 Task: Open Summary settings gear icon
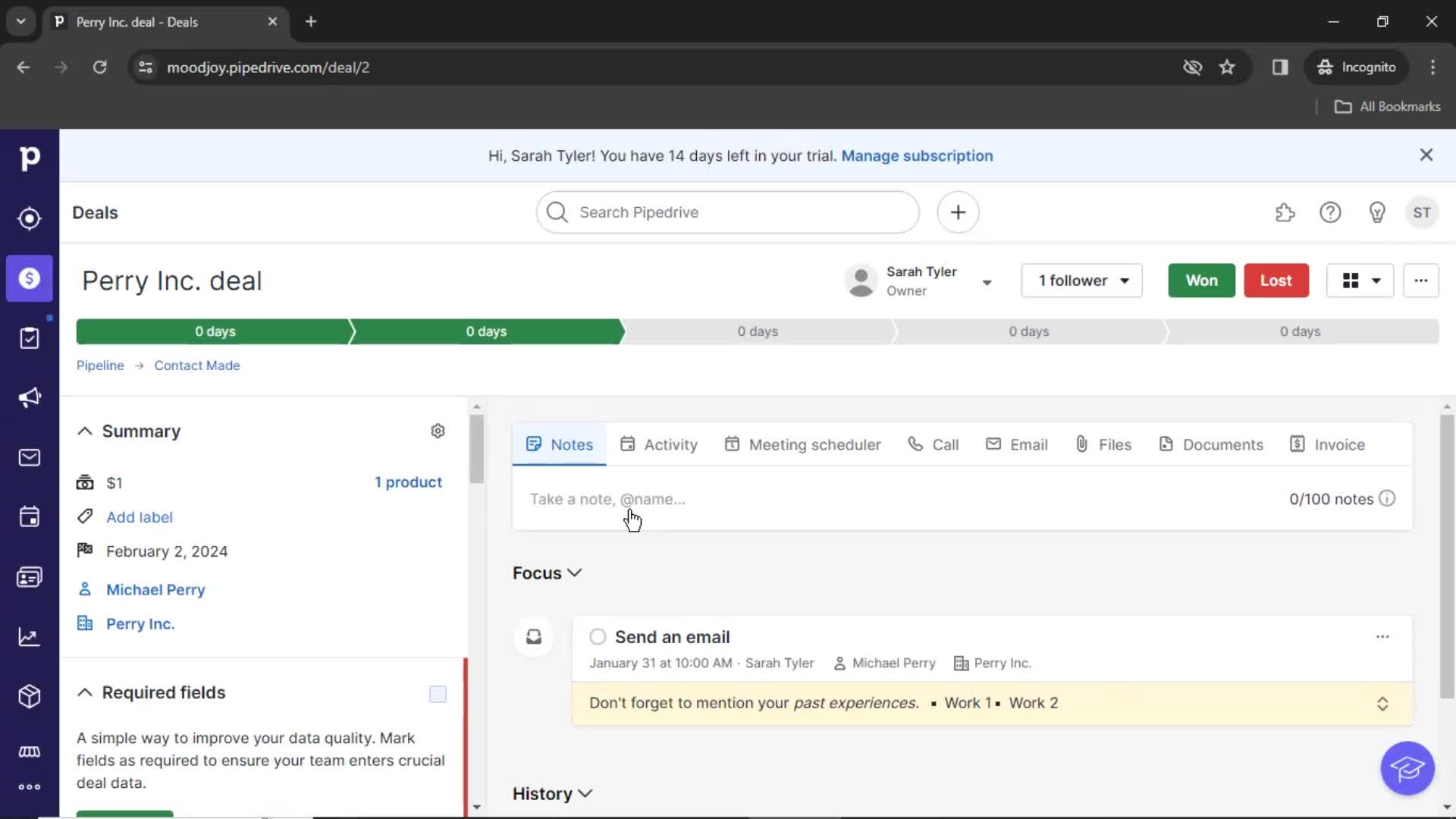pyautogui.click(x=438, y=431)
